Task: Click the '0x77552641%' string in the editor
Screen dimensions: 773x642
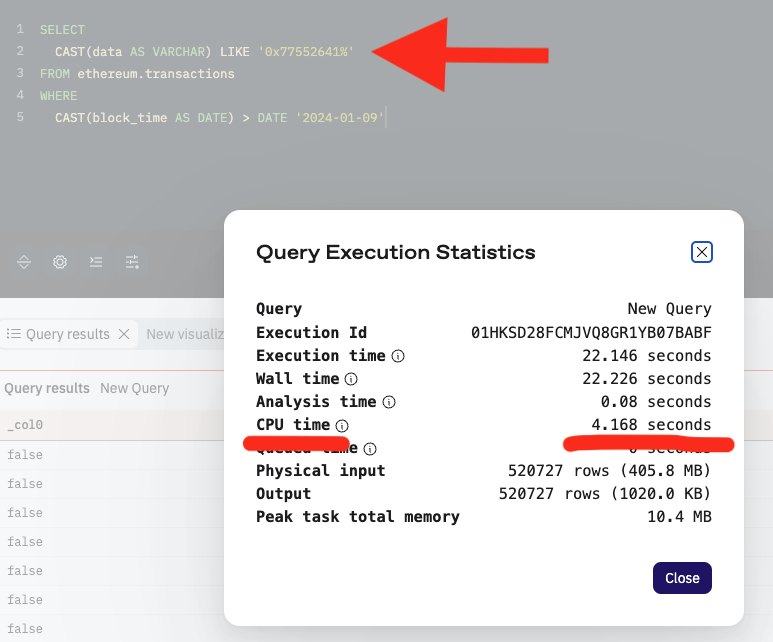Action: pyautogui.click(x=306, y=52)
